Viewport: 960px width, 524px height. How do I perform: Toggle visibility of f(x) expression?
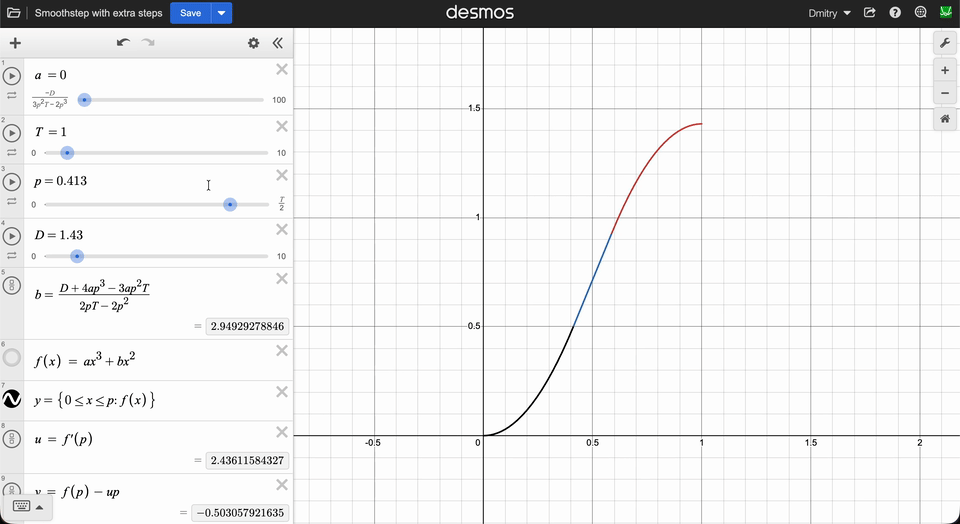click(12, 357)
